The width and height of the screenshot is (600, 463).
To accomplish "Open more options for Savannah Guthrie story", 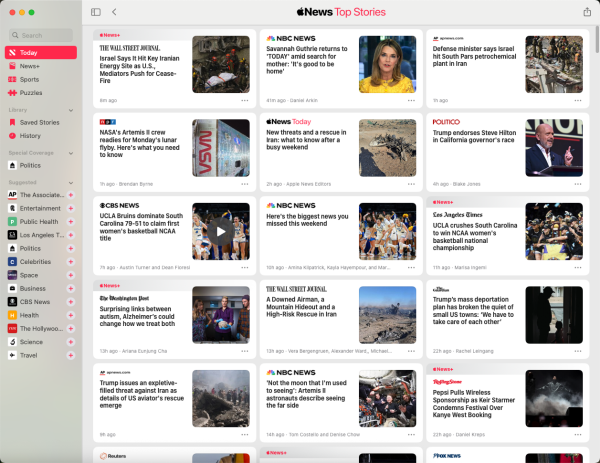I will [x=411, y=101].
